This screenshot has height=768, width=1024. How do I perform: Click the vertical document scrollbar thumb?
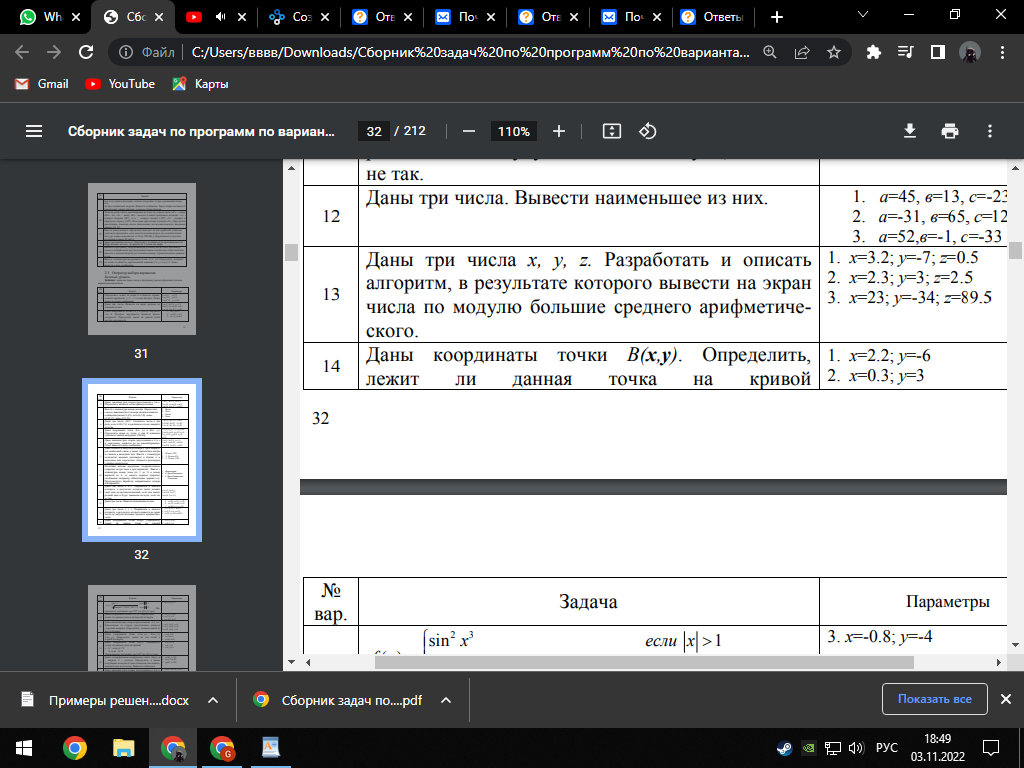(x=1015, y=251)
